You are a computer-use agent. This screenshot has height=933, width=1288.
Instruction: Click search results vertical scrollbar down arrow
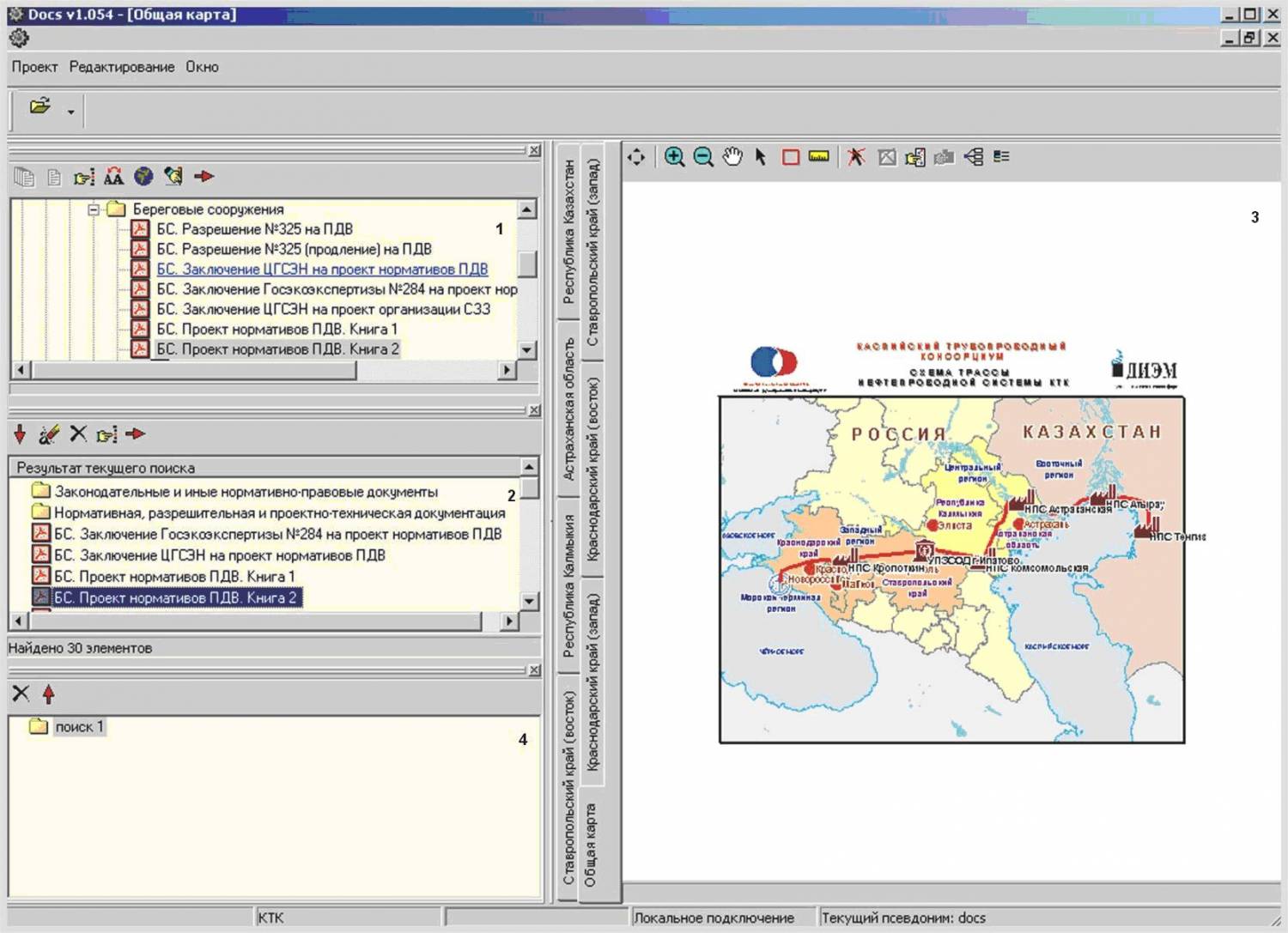tap(530, 602)
